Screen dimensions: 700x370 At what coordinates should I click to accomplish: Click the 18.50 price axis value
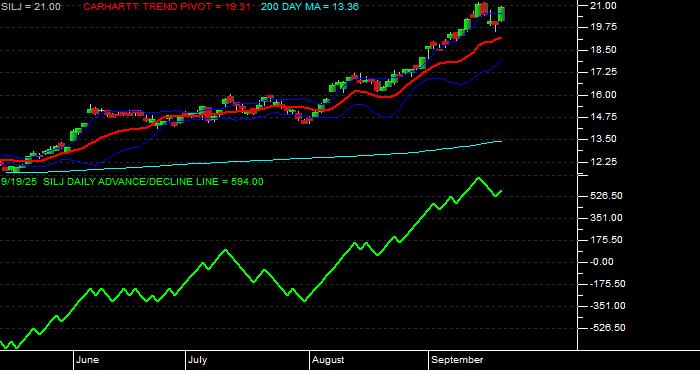coord(603,50)
